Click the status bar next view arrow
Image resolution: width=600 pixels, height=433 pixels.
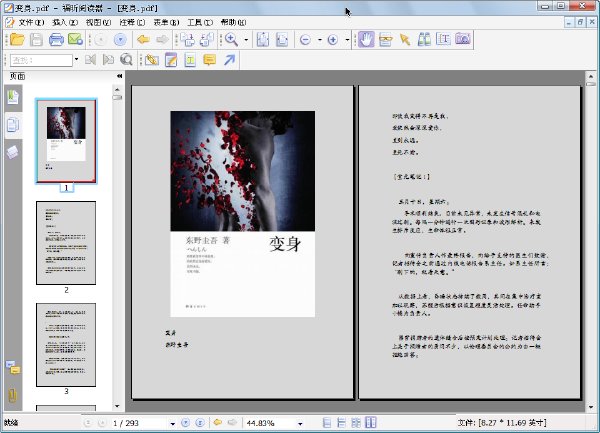[x=232, y=422]
